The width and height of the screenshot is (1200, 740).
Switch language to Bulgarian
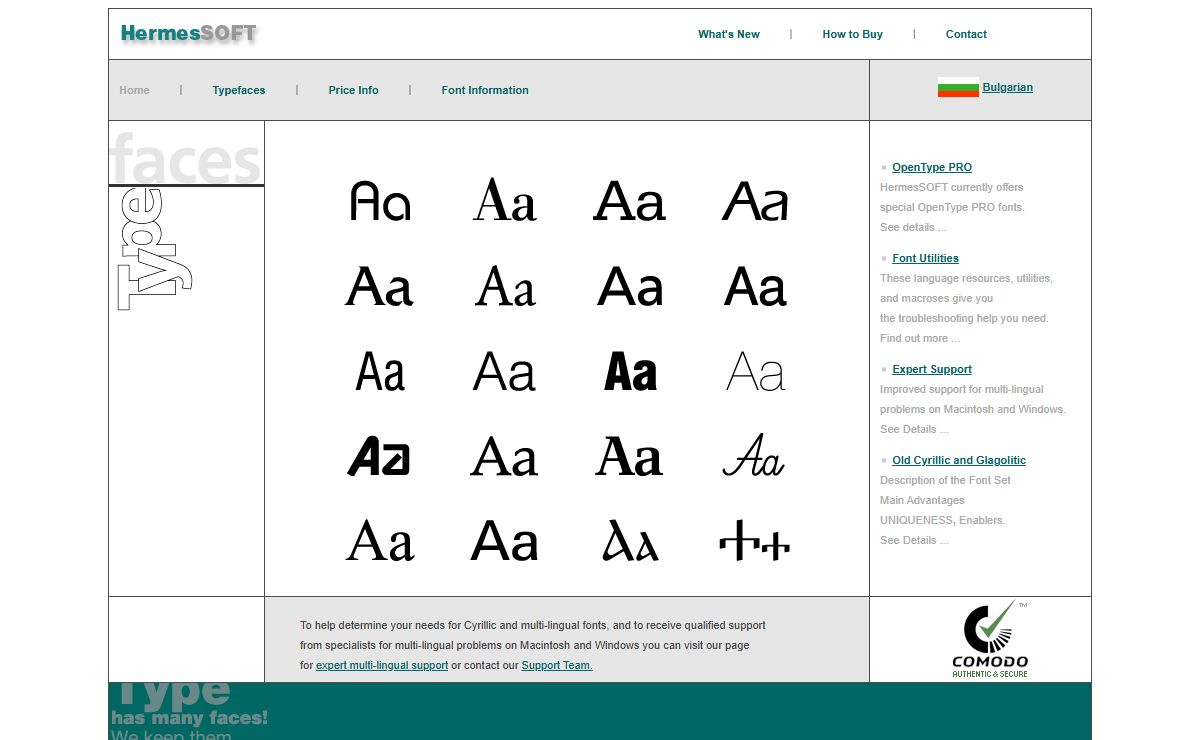click(x=1007, y=87)
